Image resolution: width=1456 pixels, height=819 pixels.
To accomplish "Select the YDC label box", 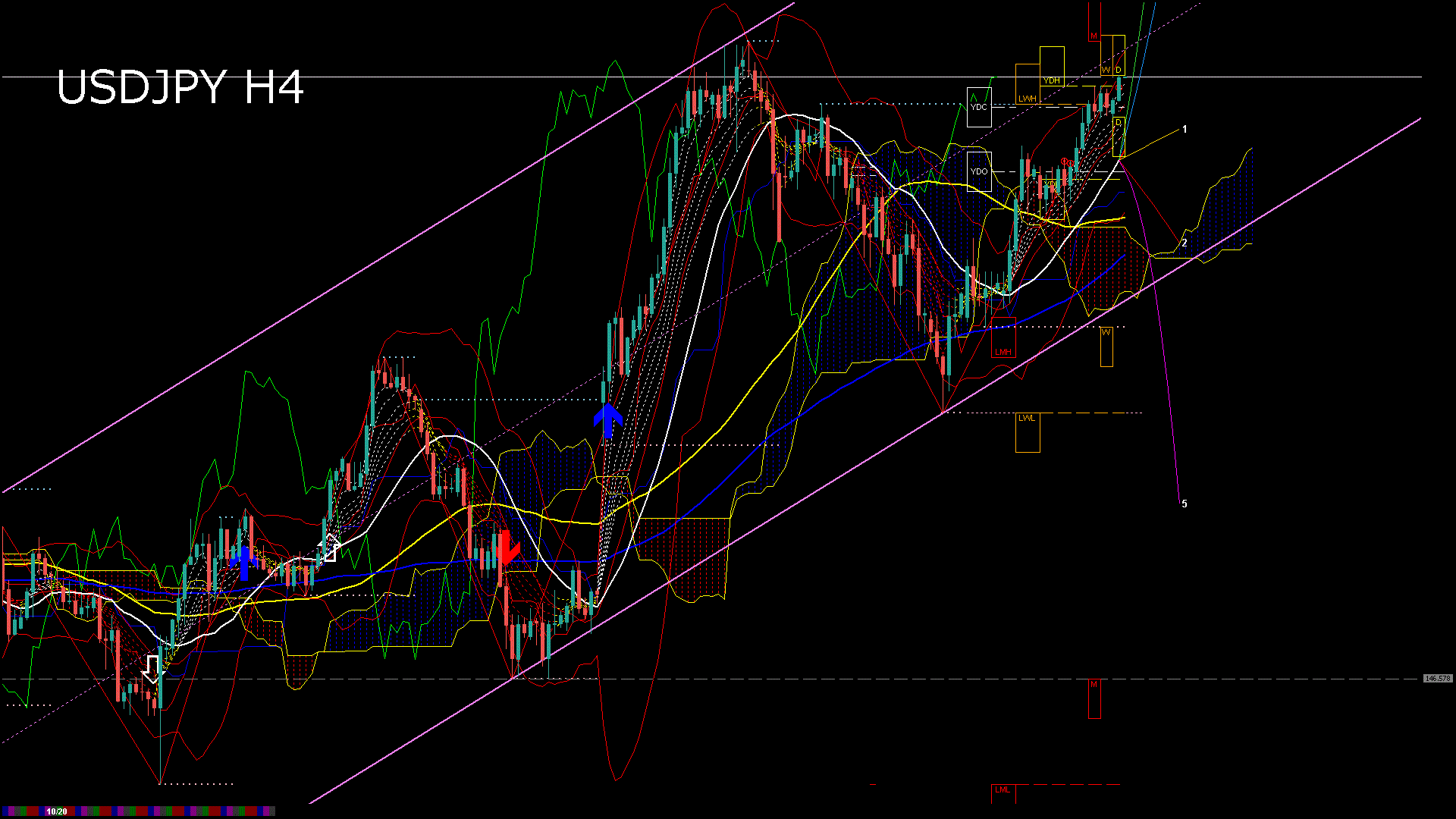I will [x=979, y=107].
